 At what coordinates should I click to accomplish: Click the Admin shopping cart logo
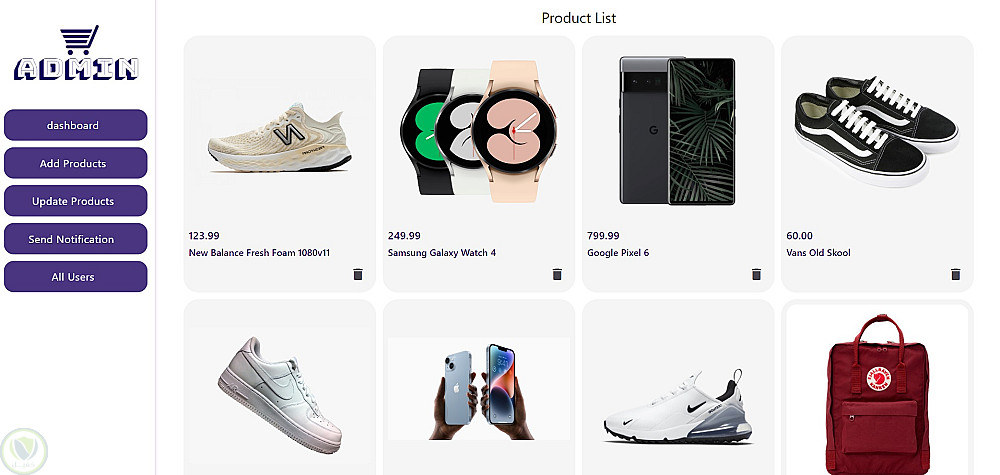pos(77,55)
